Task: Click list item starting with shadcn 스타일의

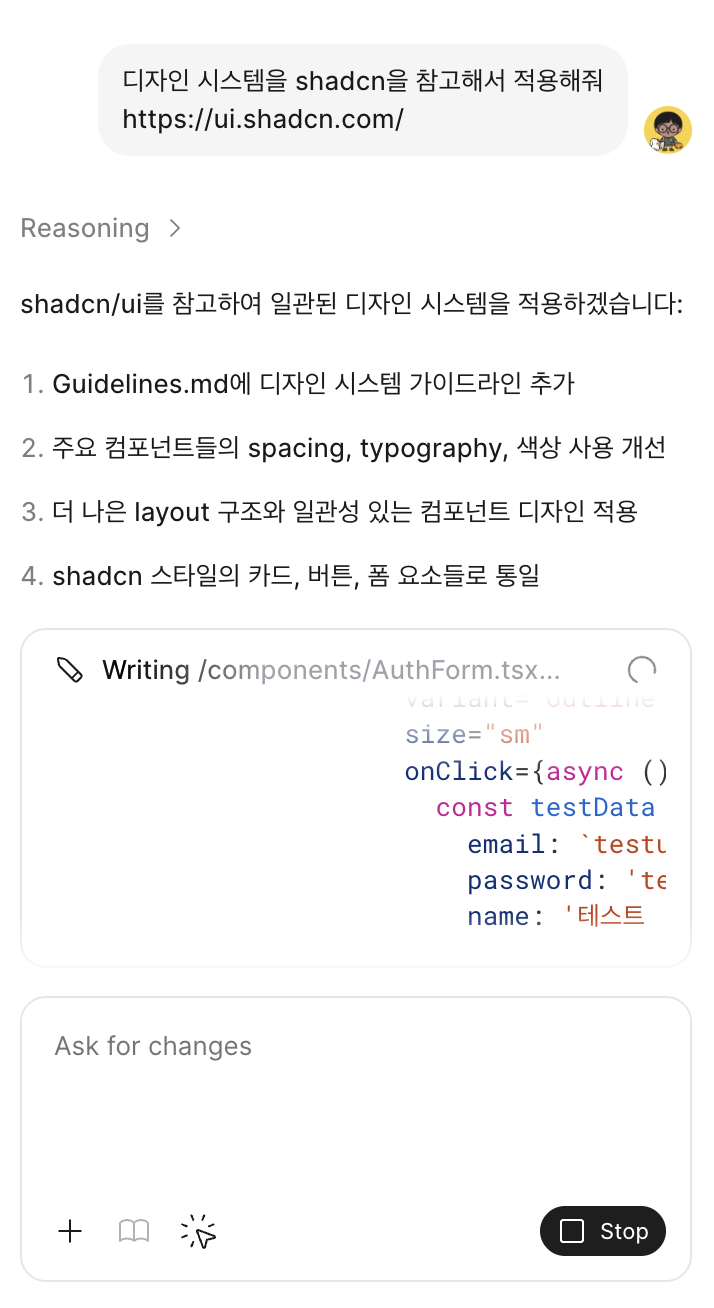Action: click(296, 575)
